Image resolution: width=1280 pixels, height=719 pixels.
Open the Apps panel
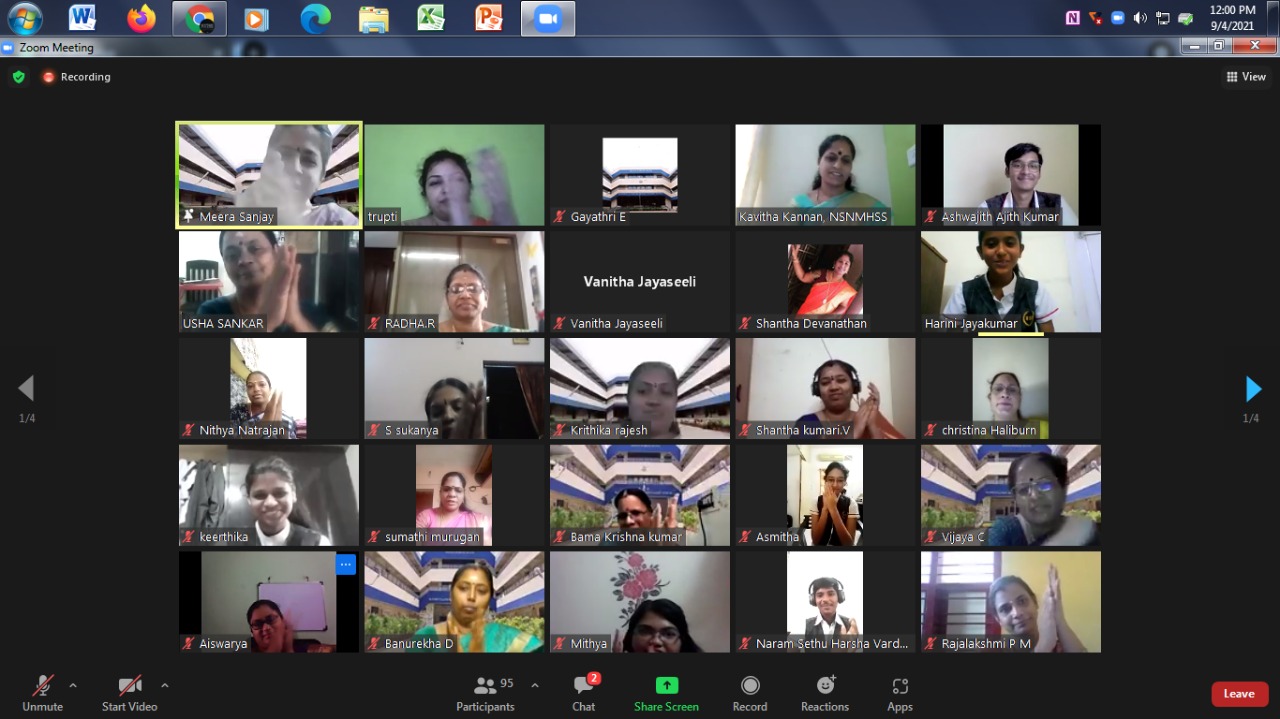(x=900, y=693)
